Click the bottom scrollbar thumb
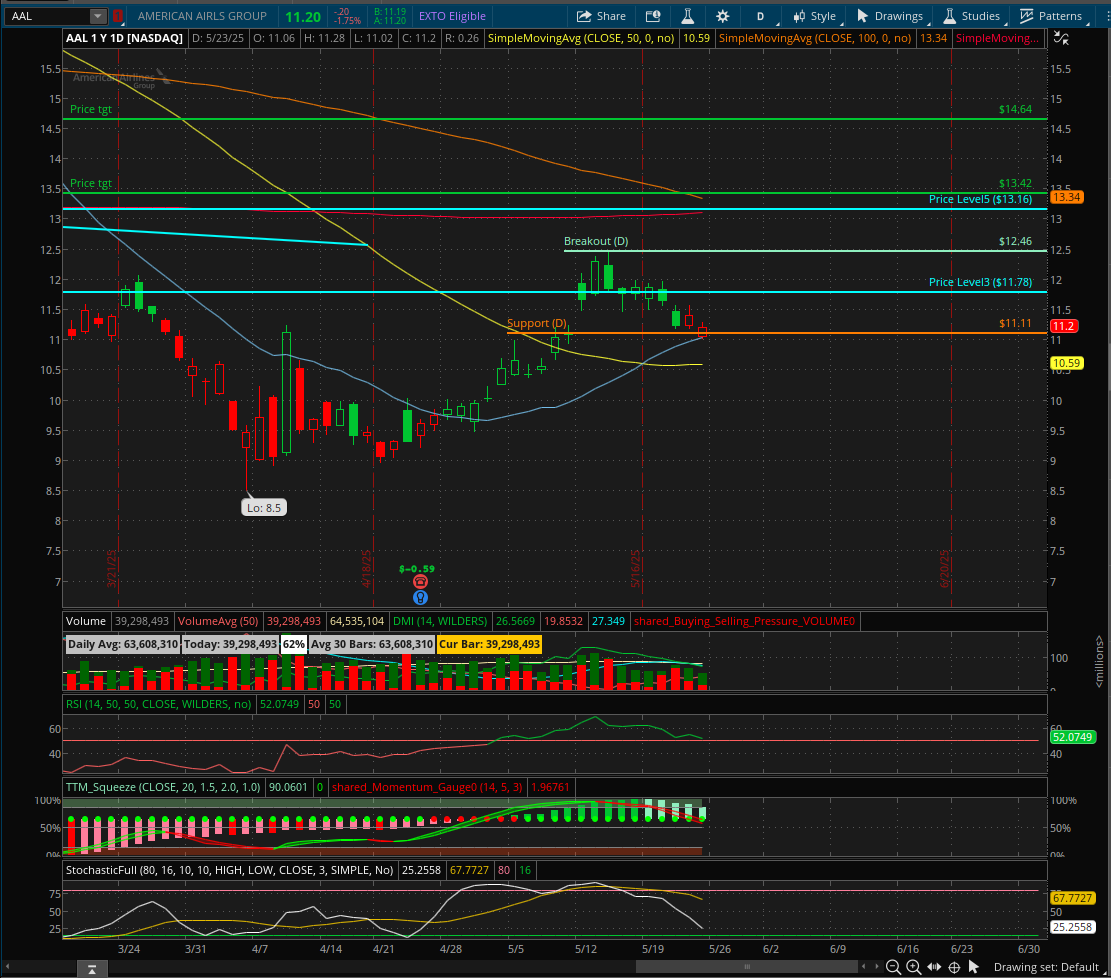Viewport: 1111px width, 978px height. click(746, 967)
